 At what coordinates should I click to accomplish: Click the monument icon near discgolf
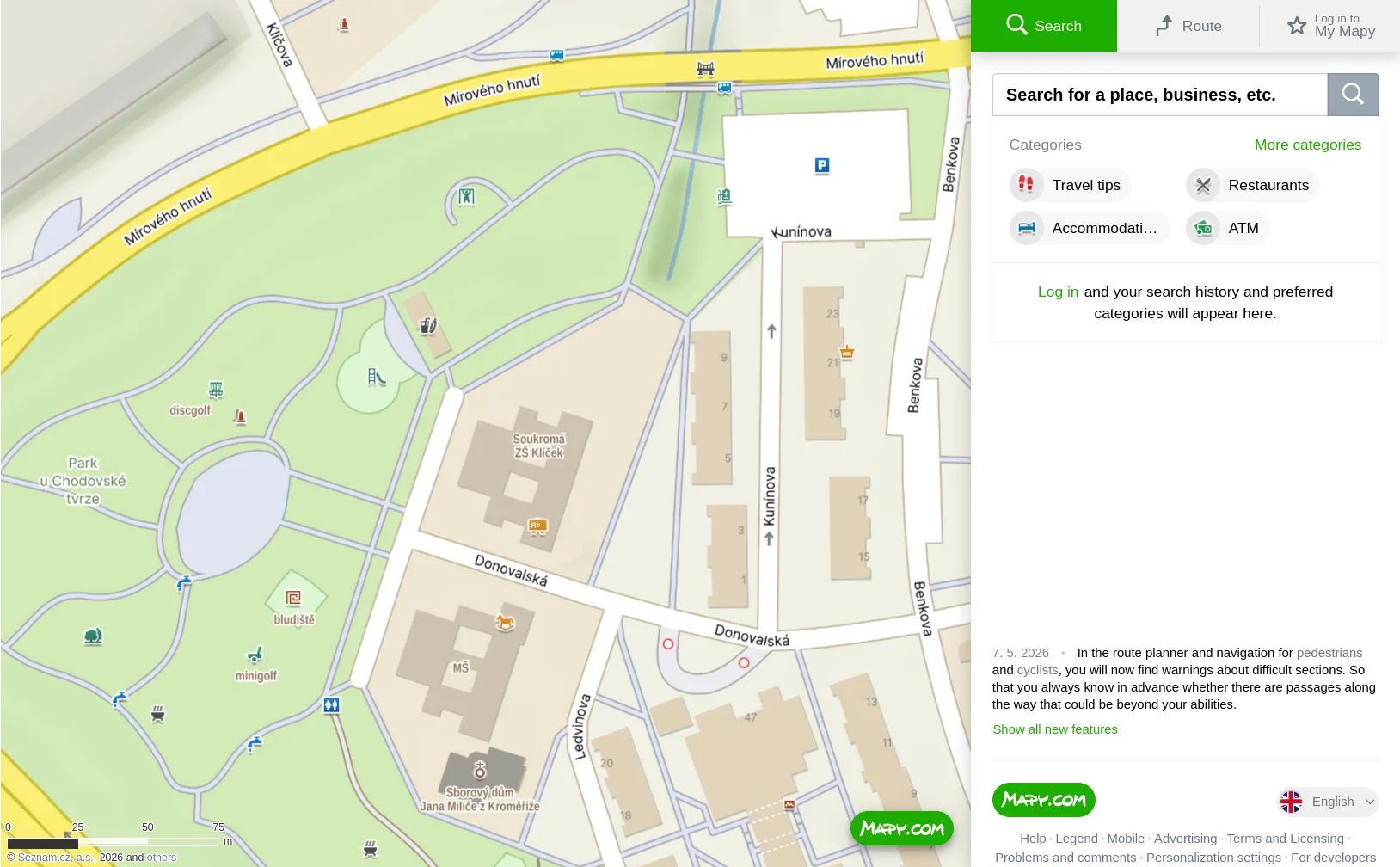(240, 417)
